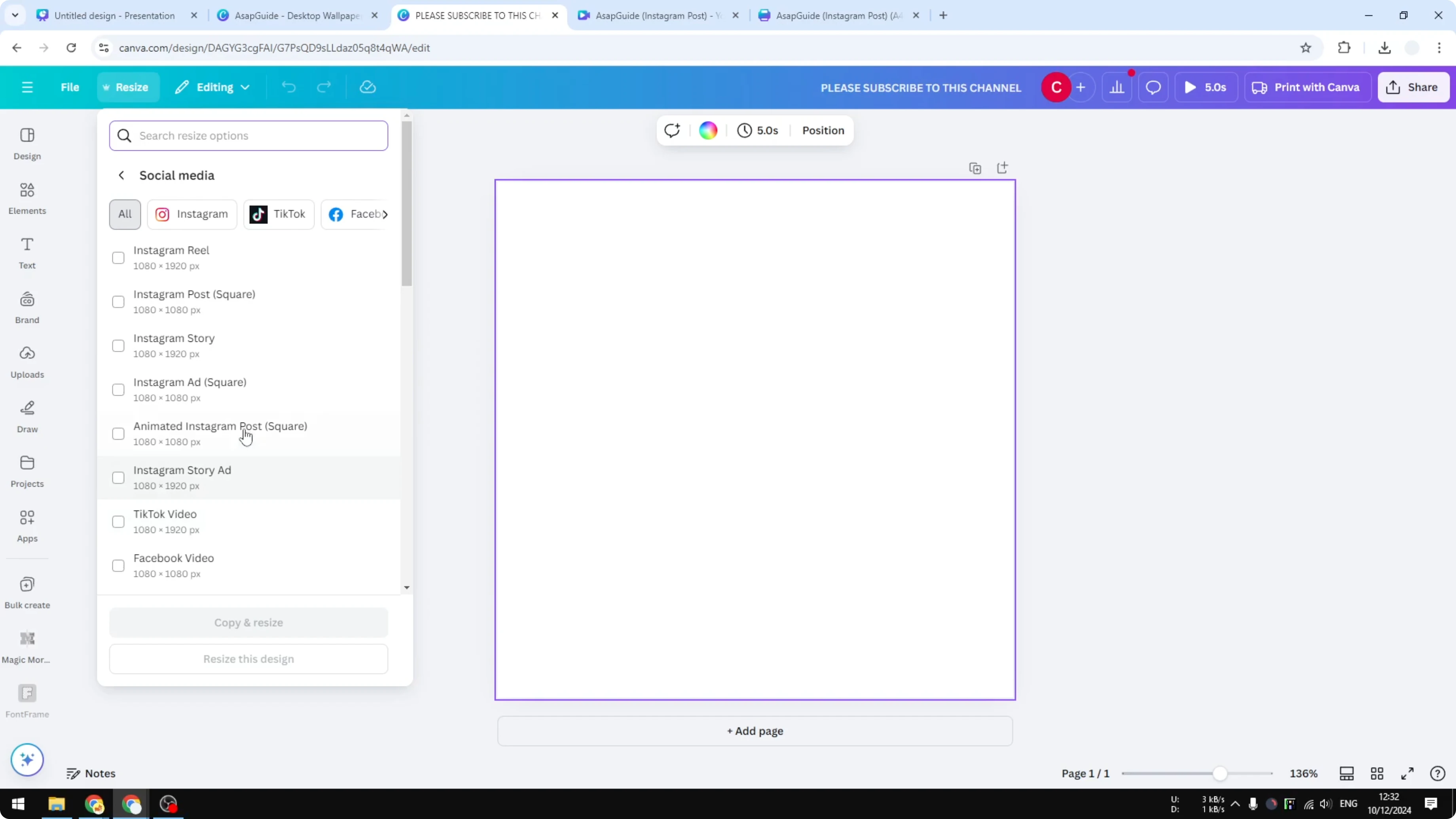Select the TikTok Video checkbox
Image resolution: width=1456 pixels, height=819 pixels.
coord(118,521)
